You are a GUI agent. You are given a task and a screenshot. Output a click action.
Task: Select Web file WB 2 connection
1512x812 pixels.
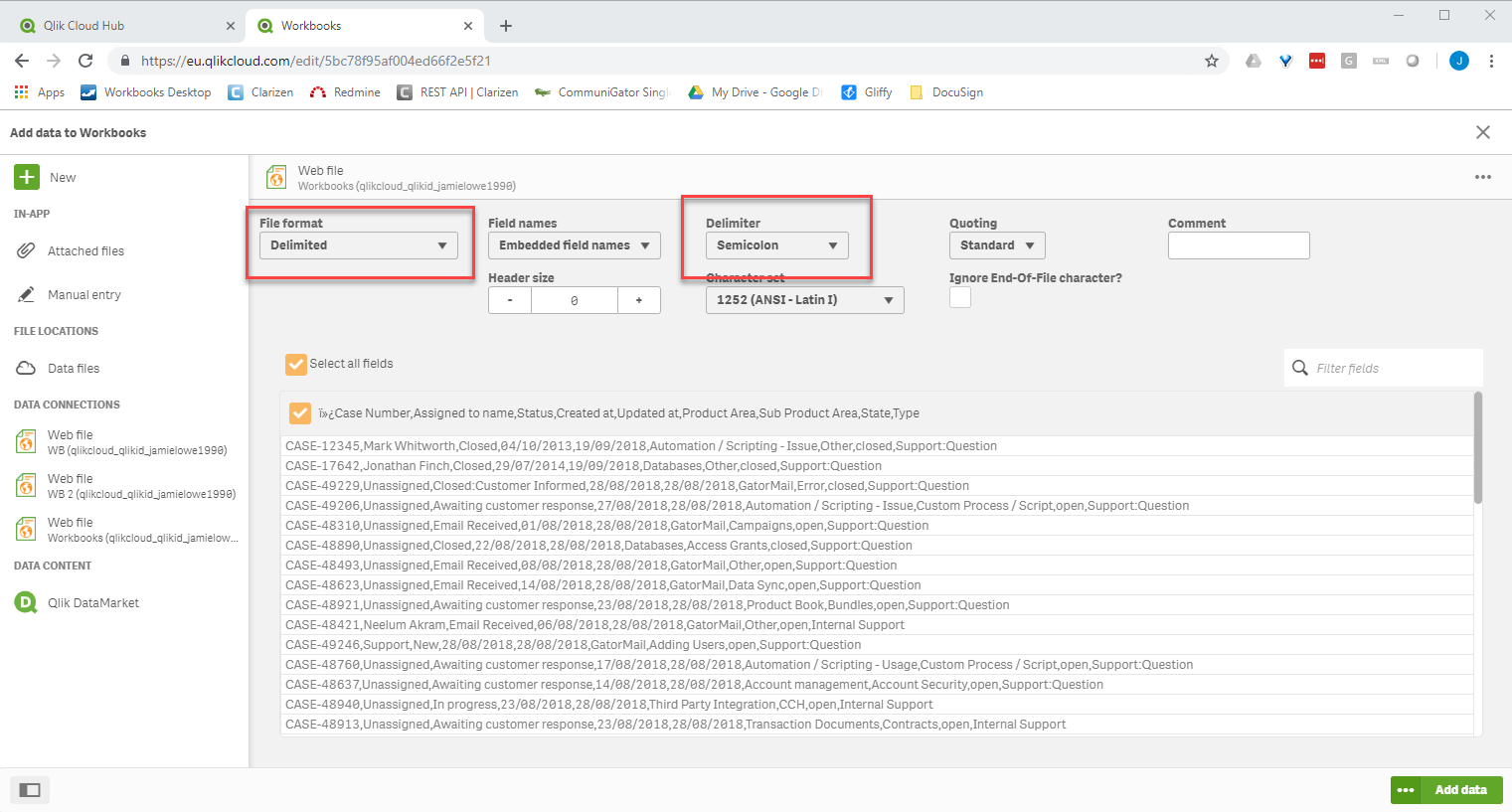click(x=124, y=486)
